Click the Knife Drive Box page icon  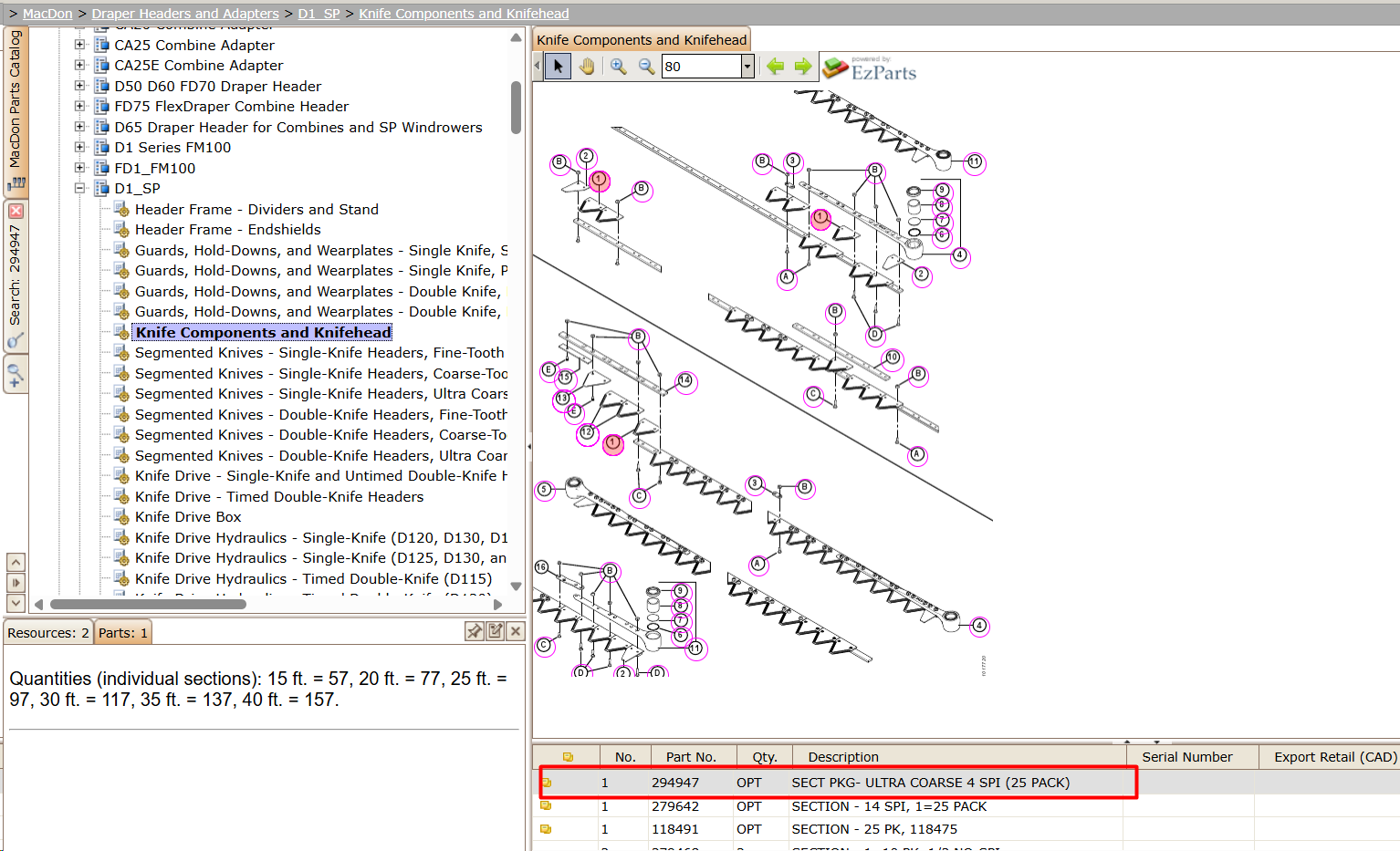(121, 517)
